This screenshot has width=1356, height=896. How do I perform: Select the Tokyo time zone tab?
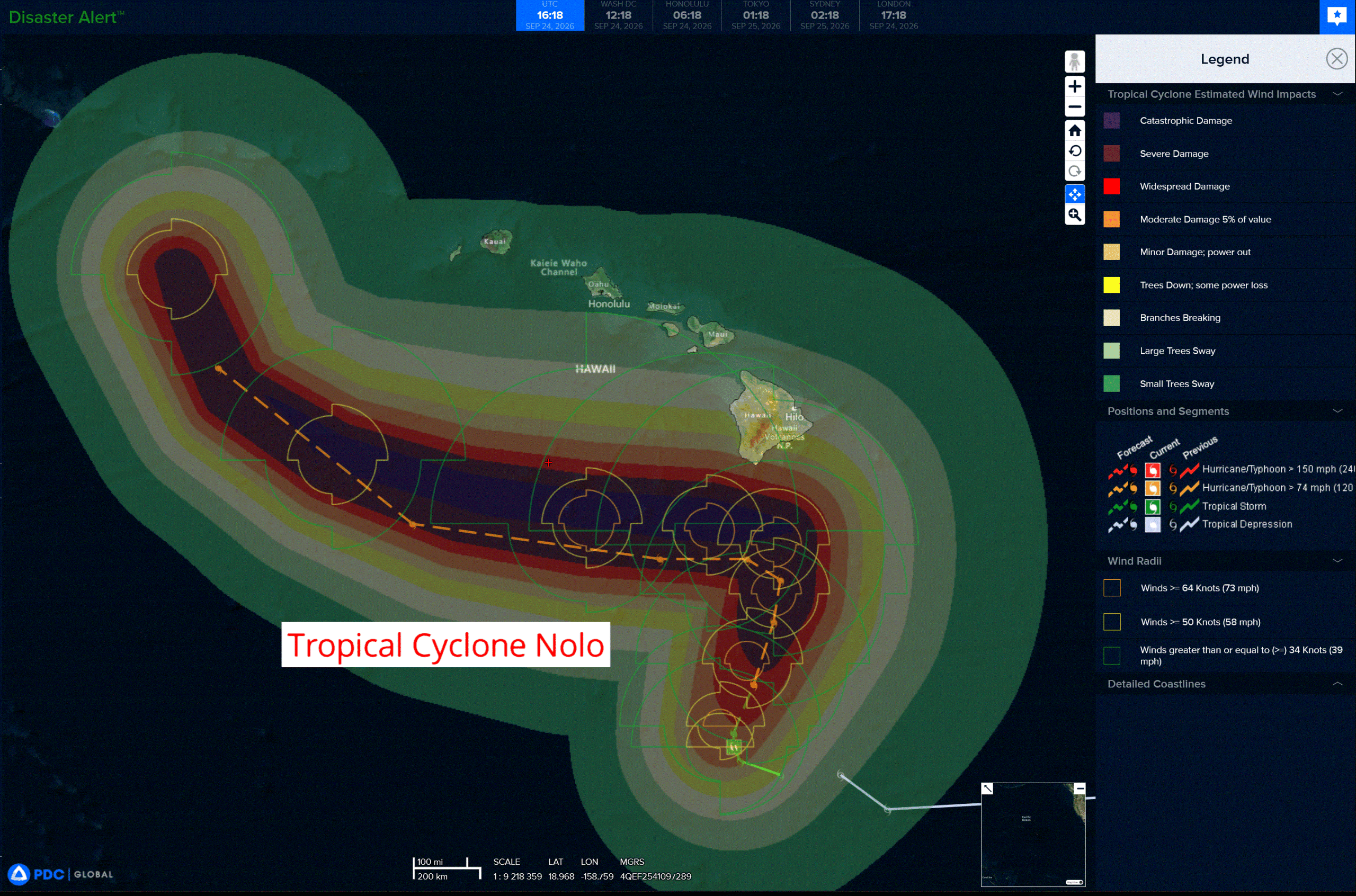pos(755,15)
